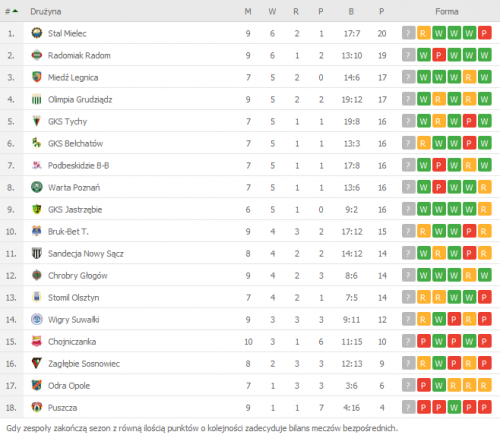Image resolution: width=500 pixels, height=438 pixels.
Task: Sort standings by the B goals column
Action: coord(351,12)
